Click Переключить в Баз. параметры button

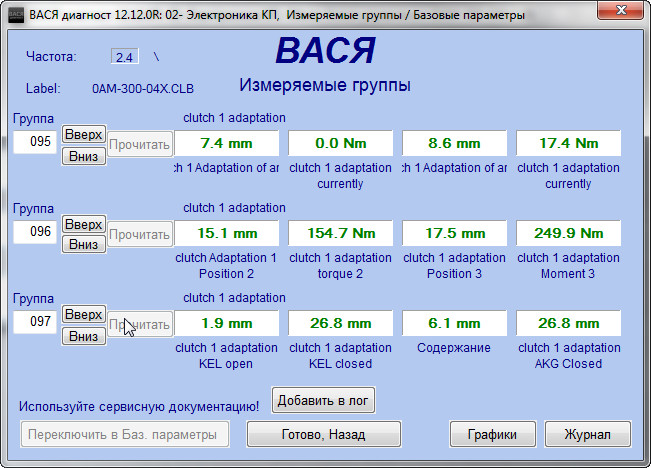pyautogui.click(x=125, y=434)
